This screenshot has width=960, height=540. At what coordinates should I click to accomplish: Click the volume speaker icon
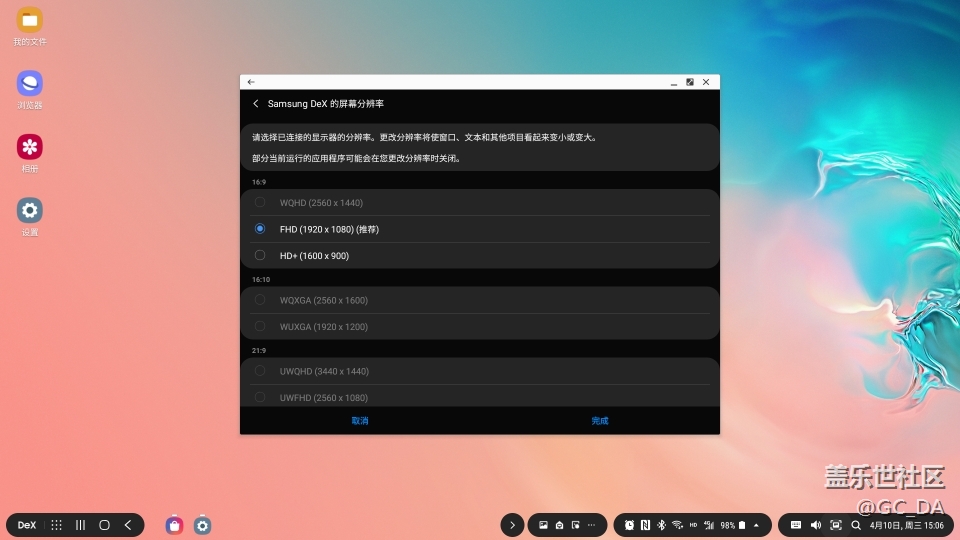click(x=816, y=525)
